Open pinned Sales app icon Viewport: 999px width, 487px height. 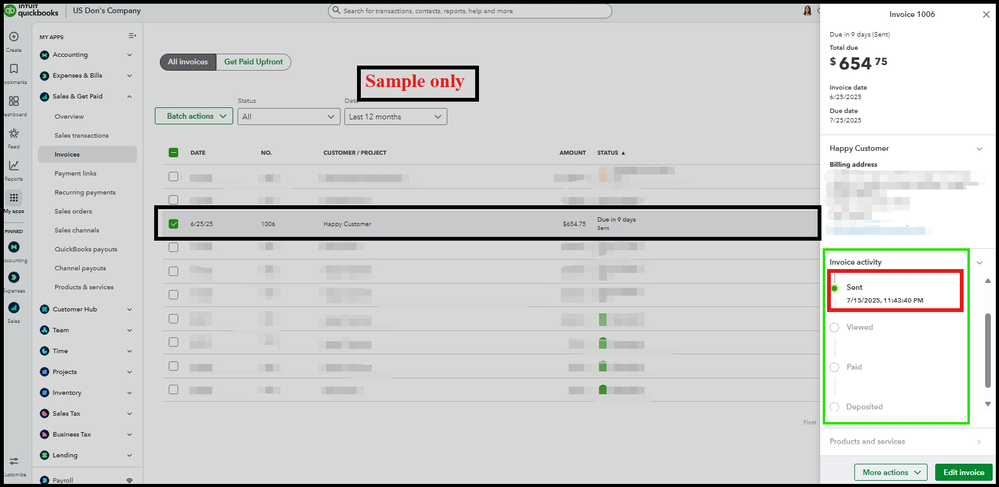13,308
